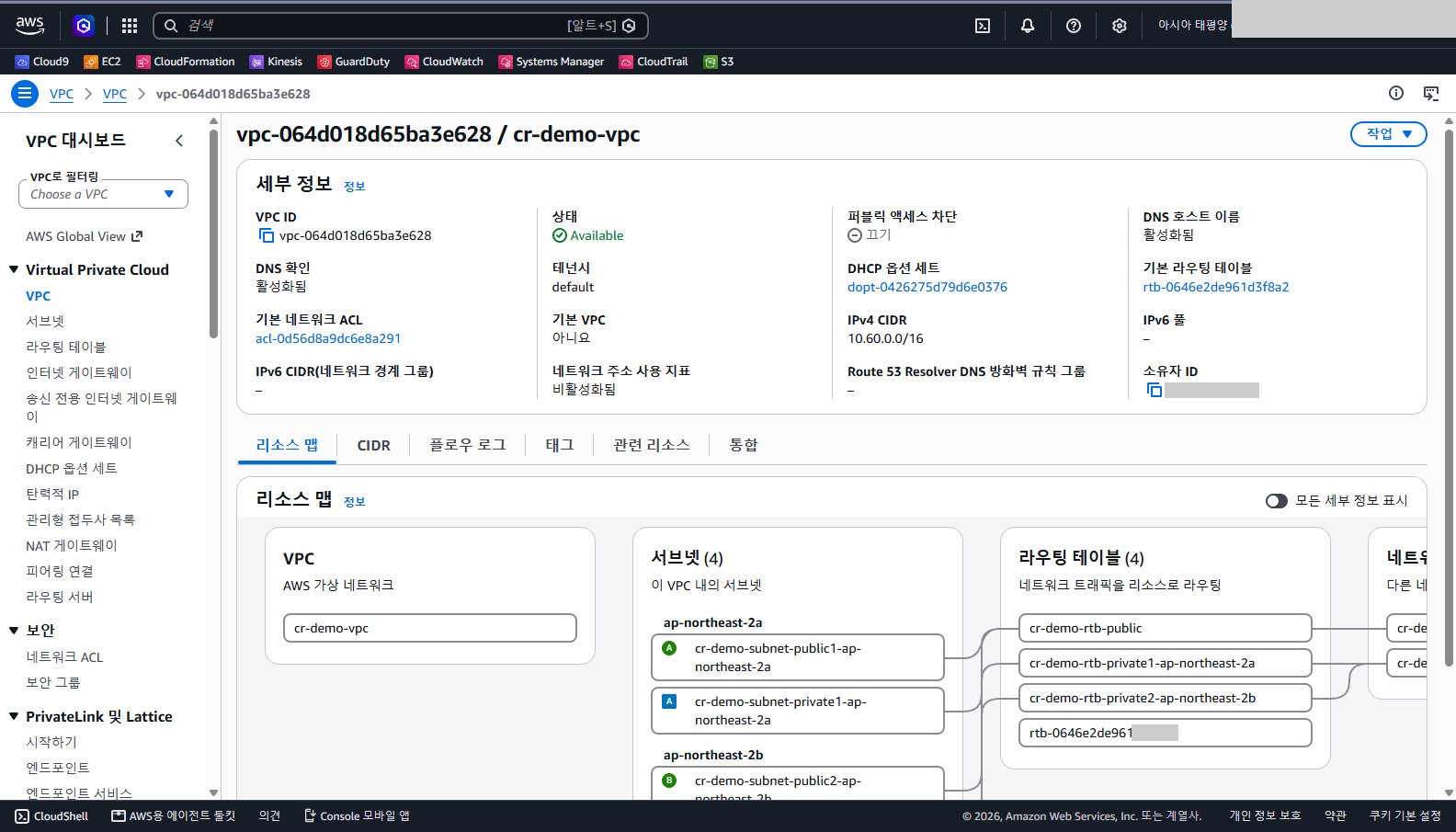Switch to the 관련 리소스 tab
Viewport: 1456px width, 832px height.
click(x=651, y=445)
